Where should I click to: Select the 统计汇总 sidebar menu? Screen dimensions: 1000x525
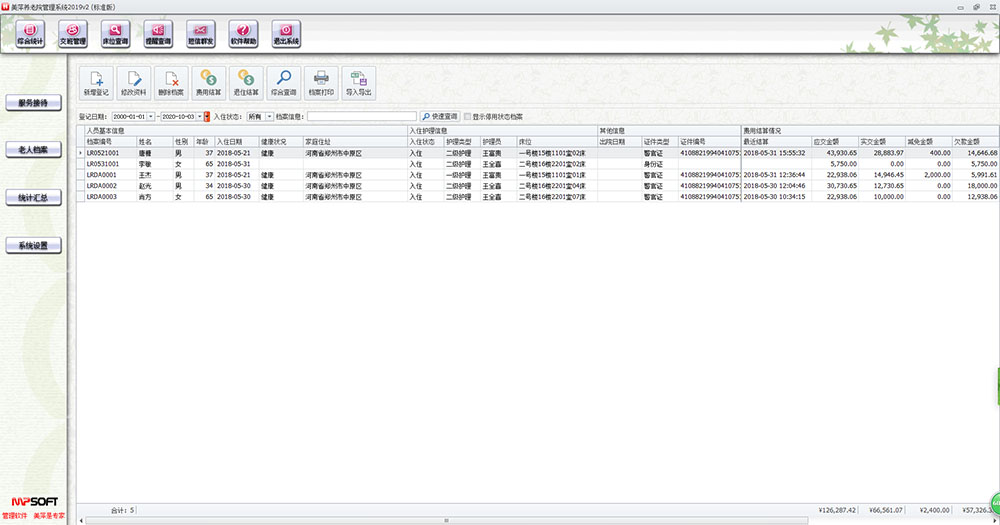pos(33,198)
